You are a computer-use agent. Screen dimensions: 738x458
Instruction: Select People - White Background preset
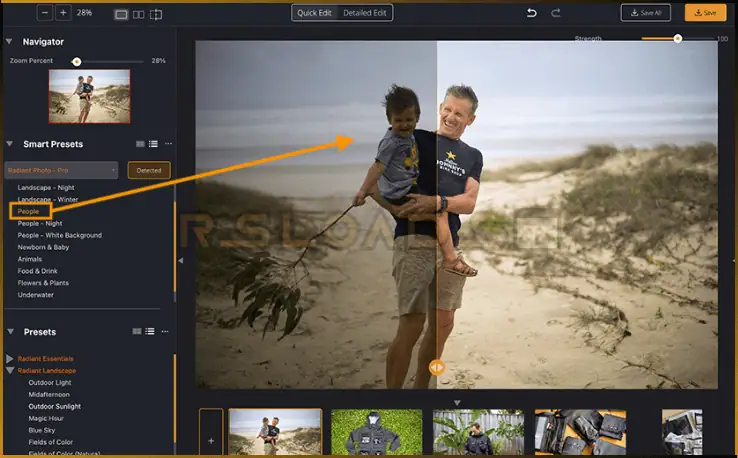click(x=60, y=235)
